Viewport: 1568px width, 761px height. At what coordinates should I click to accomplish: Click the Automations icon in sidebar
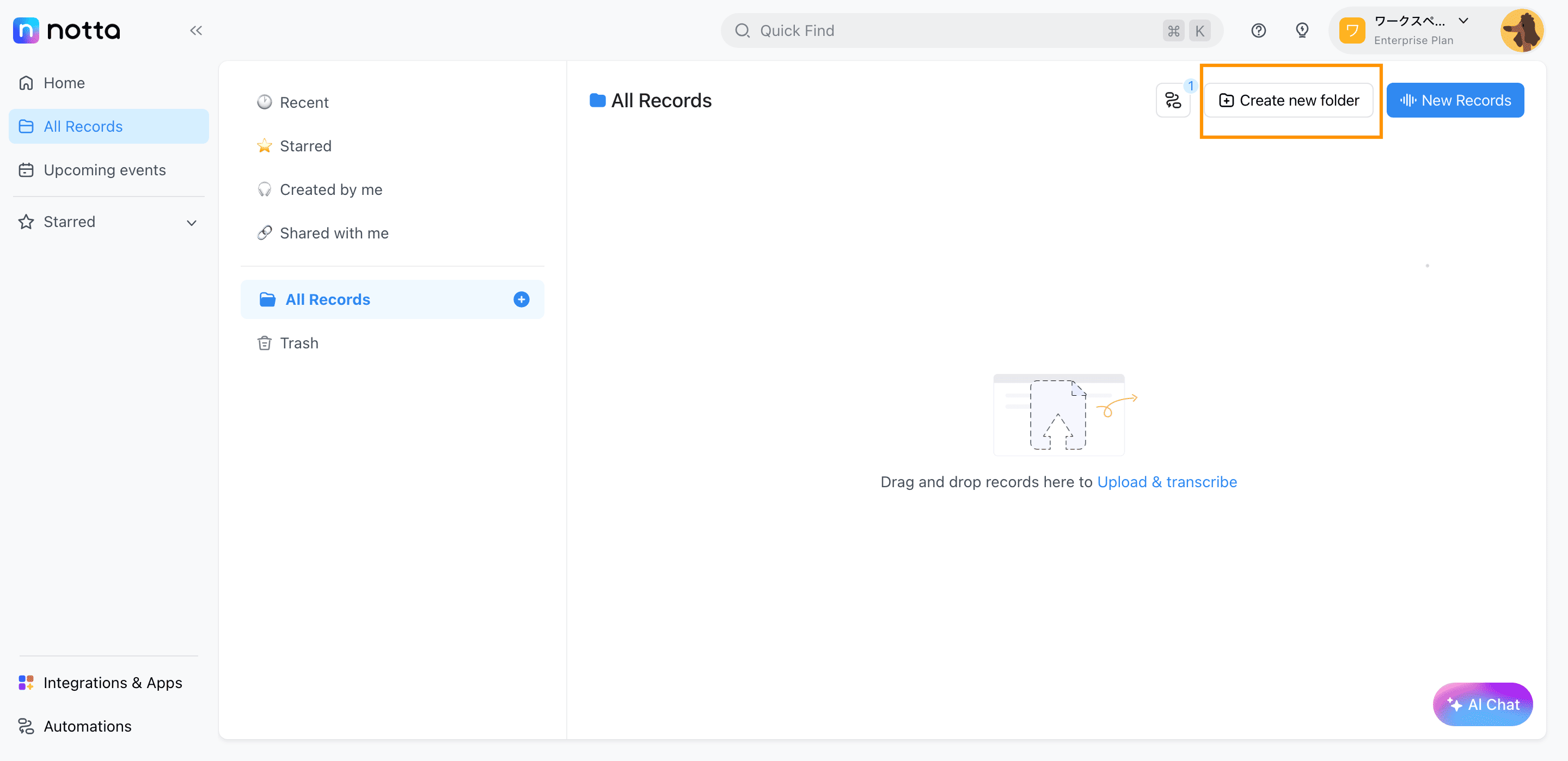[26, 726]
